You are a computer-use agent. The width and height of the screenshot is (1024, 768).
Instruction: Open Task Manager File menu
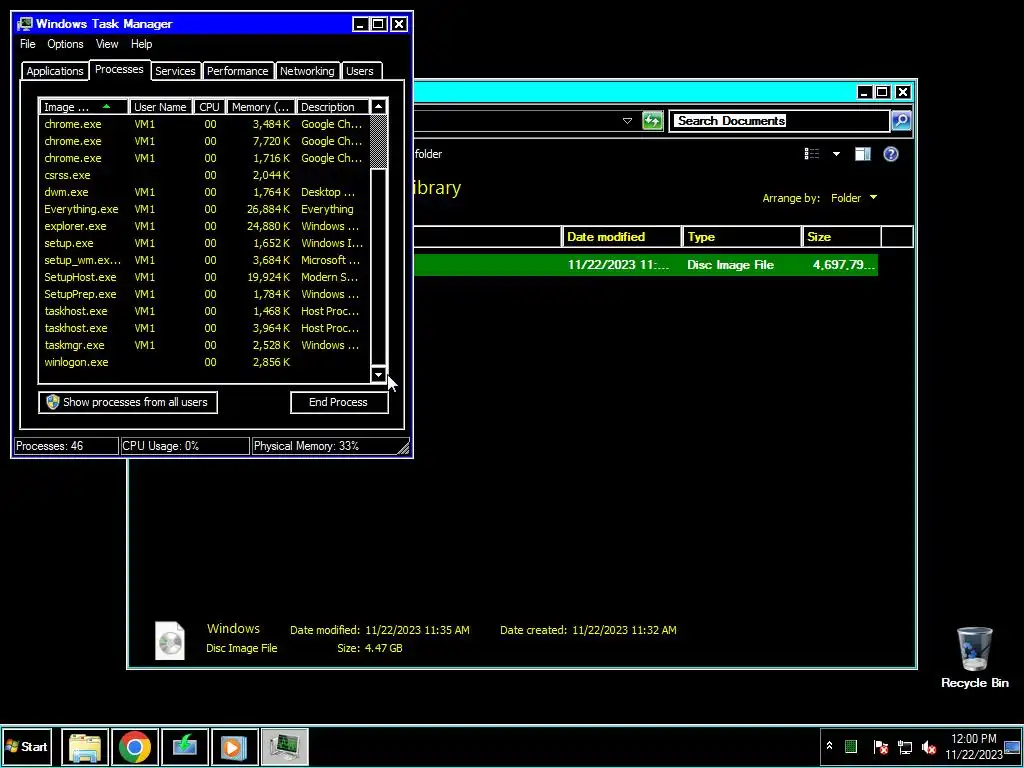27,44
